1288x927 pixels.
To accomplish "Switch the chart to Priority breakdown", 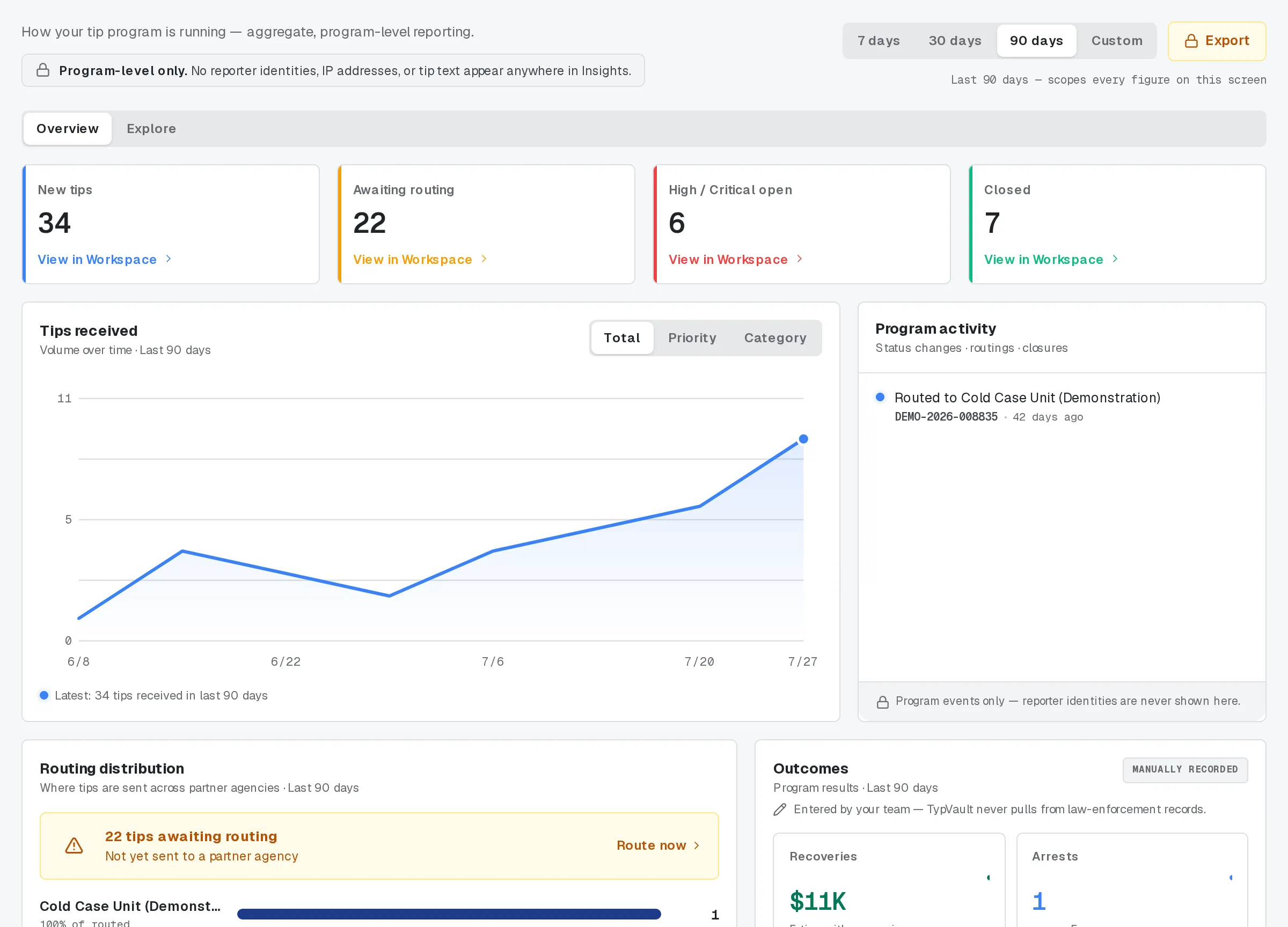I will click(x=692, y=338).
